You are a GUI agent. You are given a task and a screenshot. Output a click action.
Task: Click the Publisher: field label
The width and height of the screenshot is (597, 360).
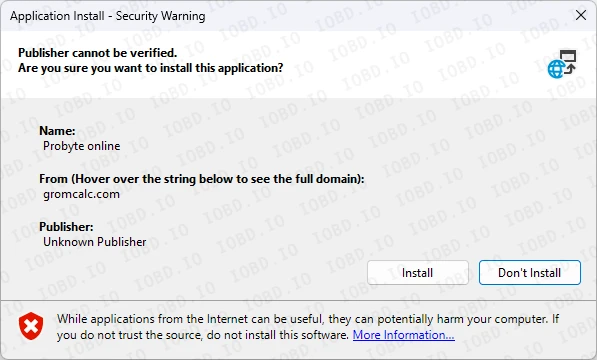66,227
